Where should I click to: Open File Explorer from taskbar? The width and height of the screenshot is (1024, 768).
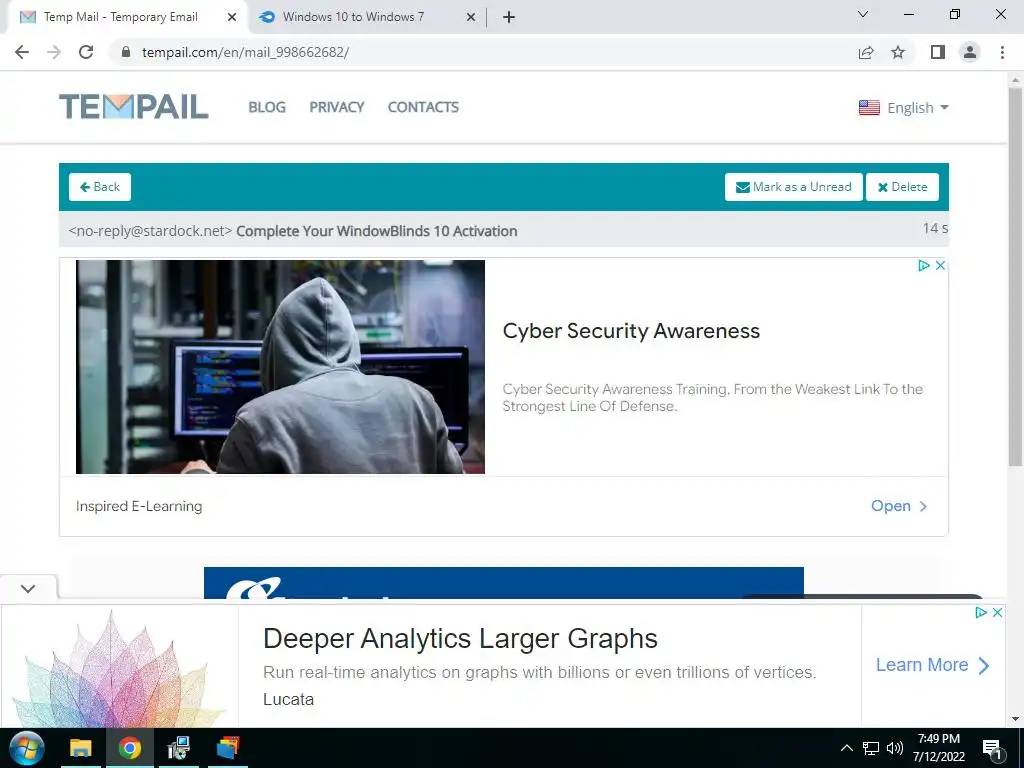81,748
